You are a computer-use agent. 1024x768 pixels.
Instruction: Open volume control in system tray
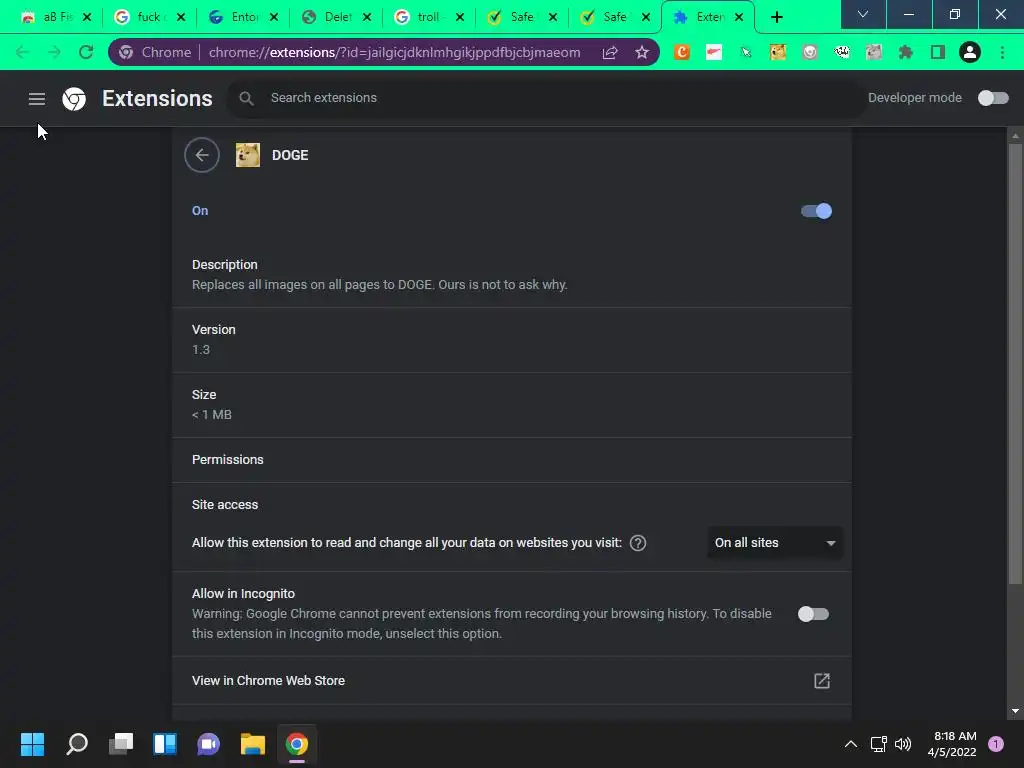point(903,744)
